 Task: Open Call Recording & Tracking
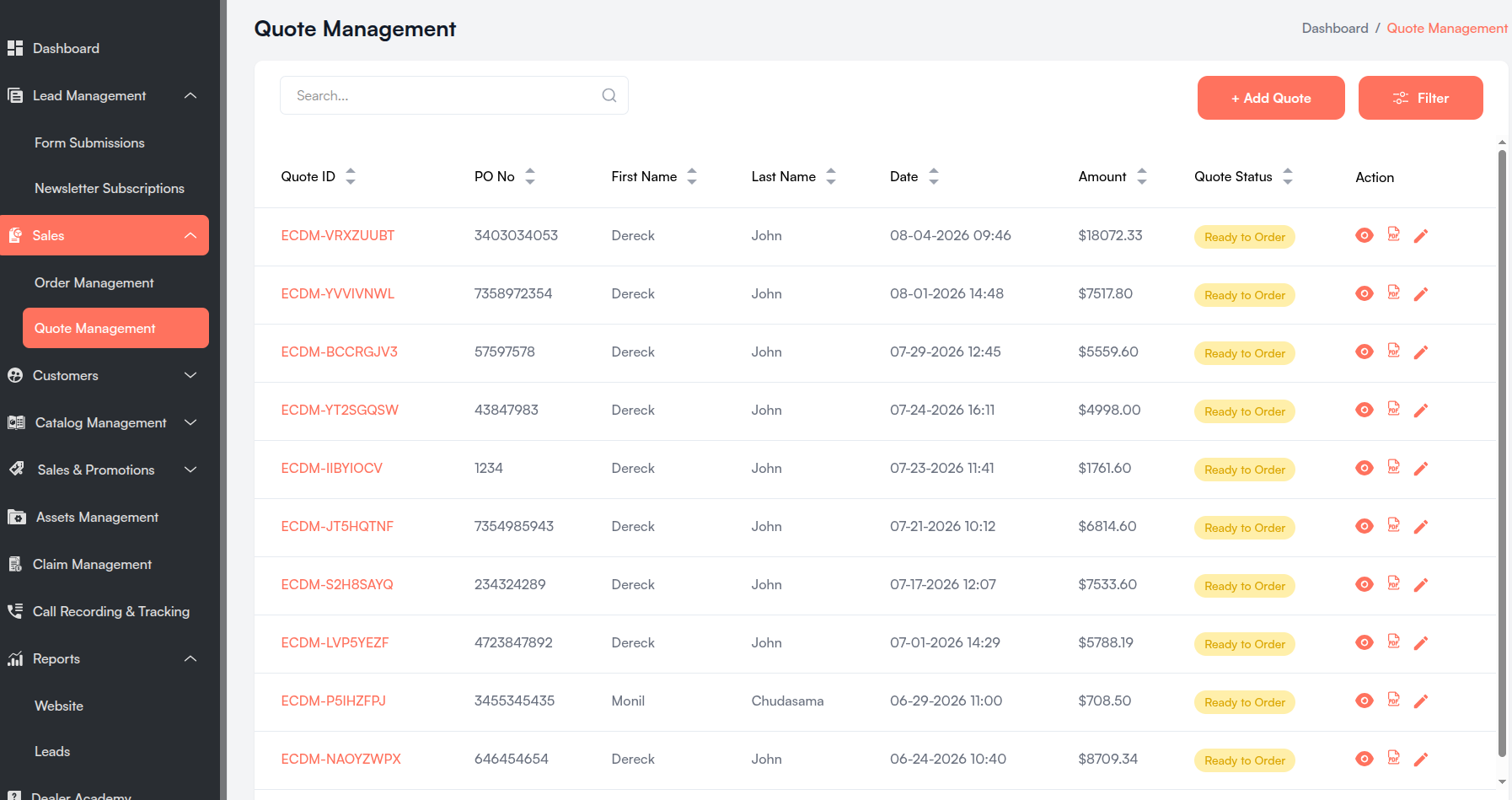[110, 611]
